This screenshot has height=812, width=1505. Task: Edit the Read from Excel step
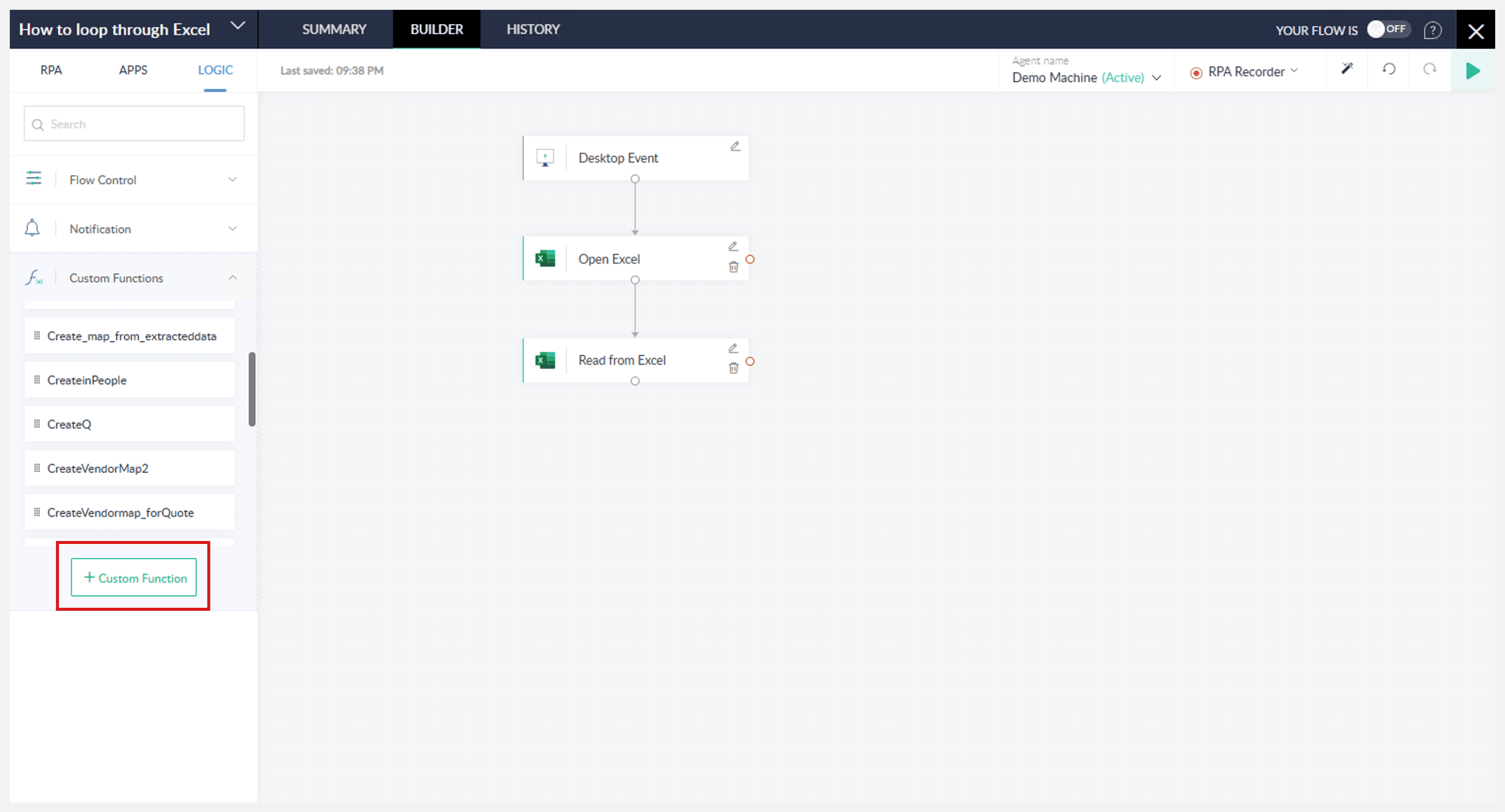[733, 348]
